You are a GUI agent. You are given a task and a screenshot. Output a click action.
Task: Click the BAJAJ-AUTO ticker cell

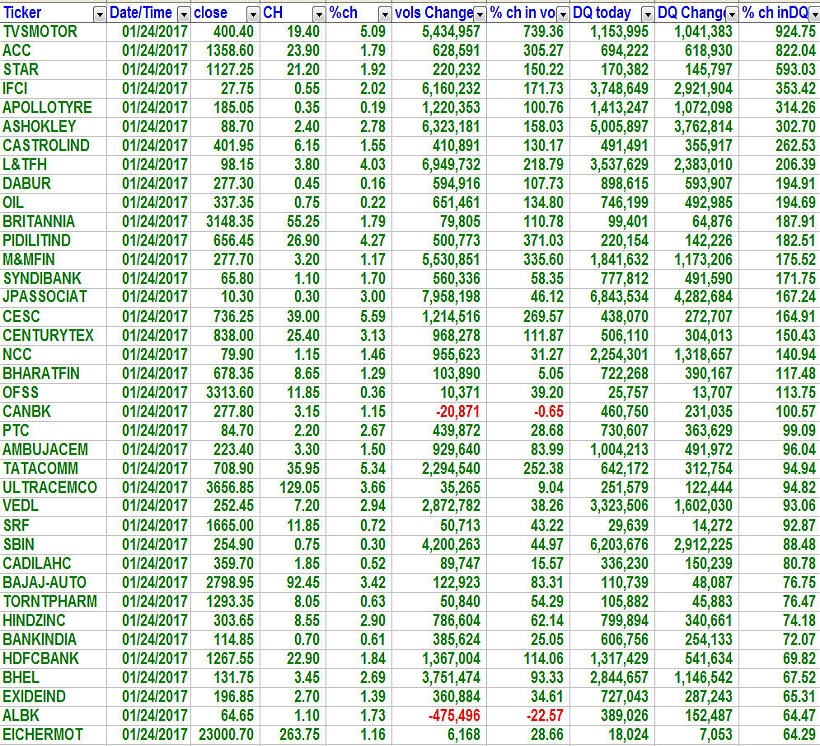(x=44, y=581)
